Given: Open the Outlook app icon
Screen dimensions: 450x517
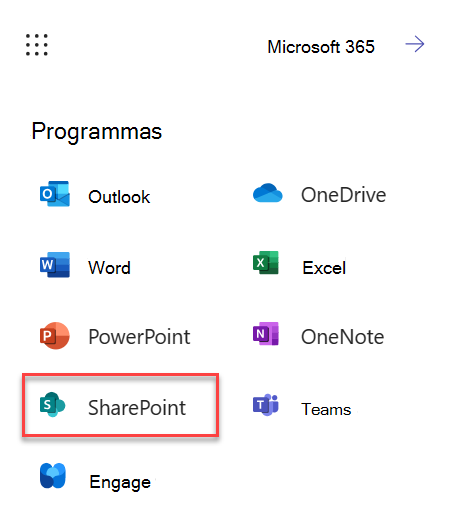Looking at the screenshot, I should 55,194.
